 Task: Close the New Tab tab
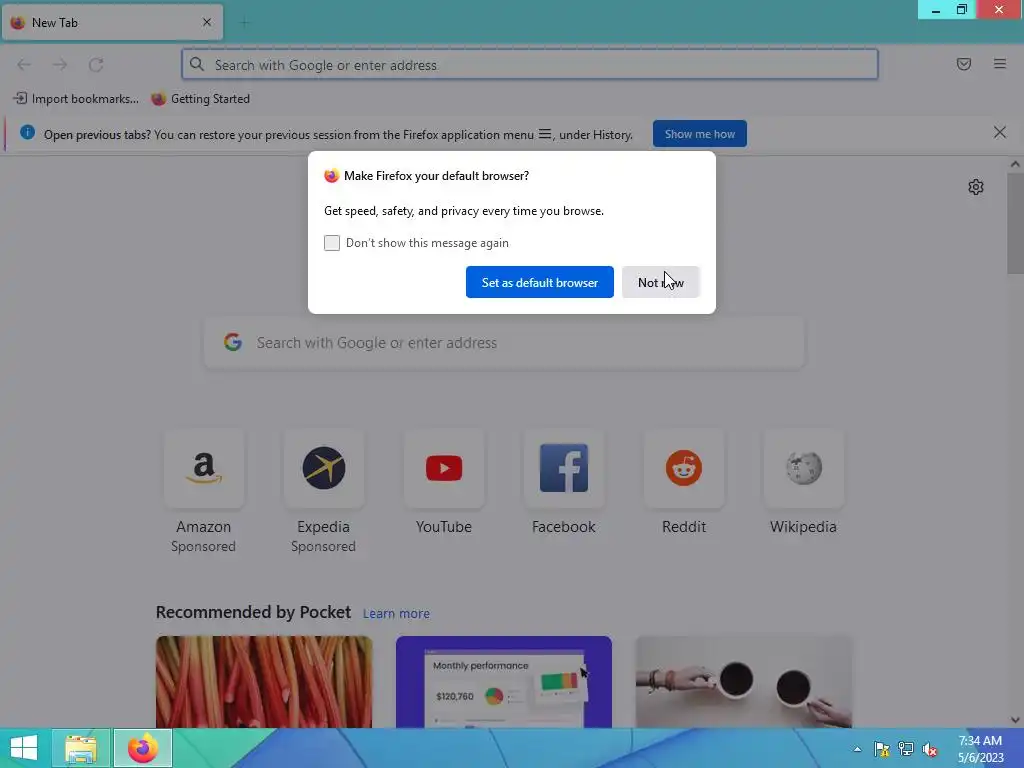pyautogui.click(x=207, y=22)
